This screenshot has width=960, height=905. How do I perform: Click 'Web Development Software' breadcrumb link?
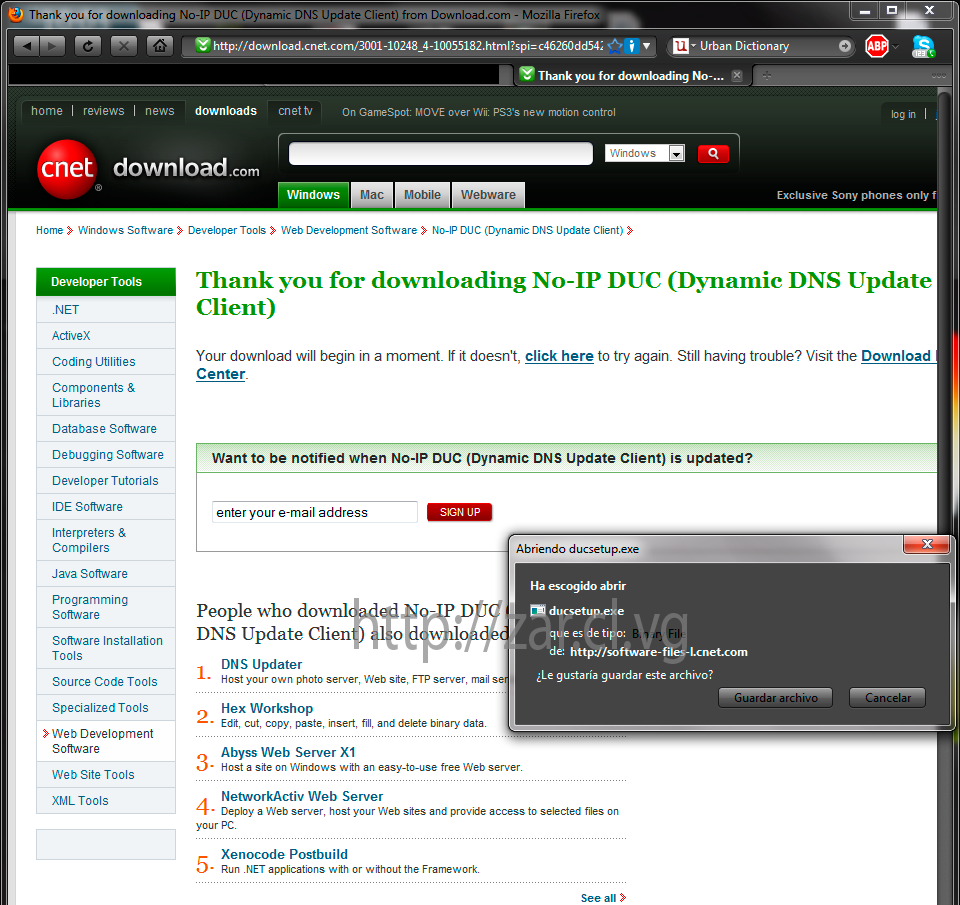(x=349, y=230)
